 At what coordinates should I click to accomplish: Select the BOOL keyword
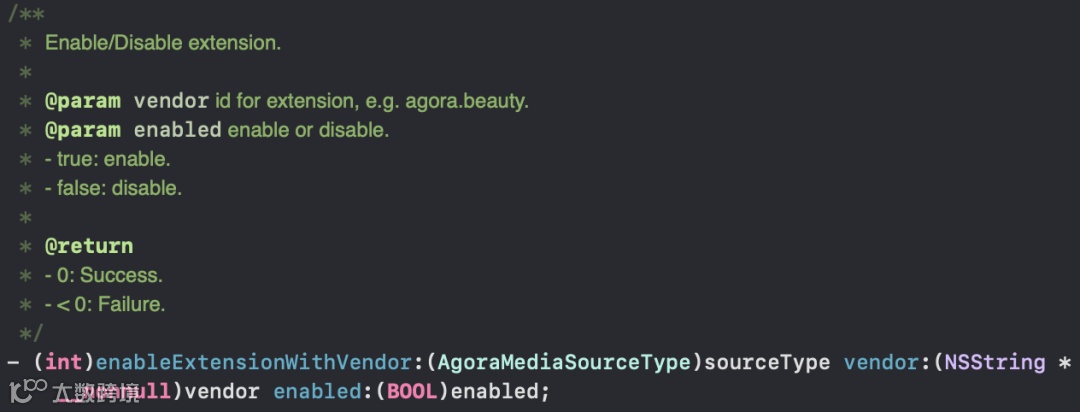click(412, 391)
